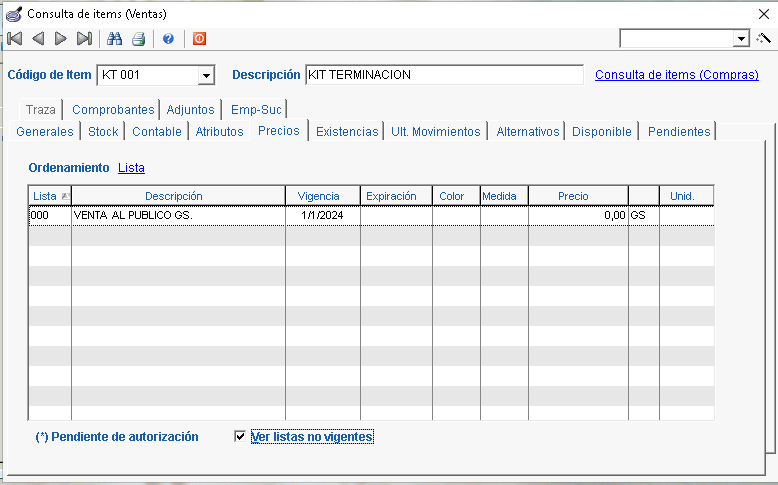Switch to the Stock tab
Screen dimensions: 778x485
(103, 131)
